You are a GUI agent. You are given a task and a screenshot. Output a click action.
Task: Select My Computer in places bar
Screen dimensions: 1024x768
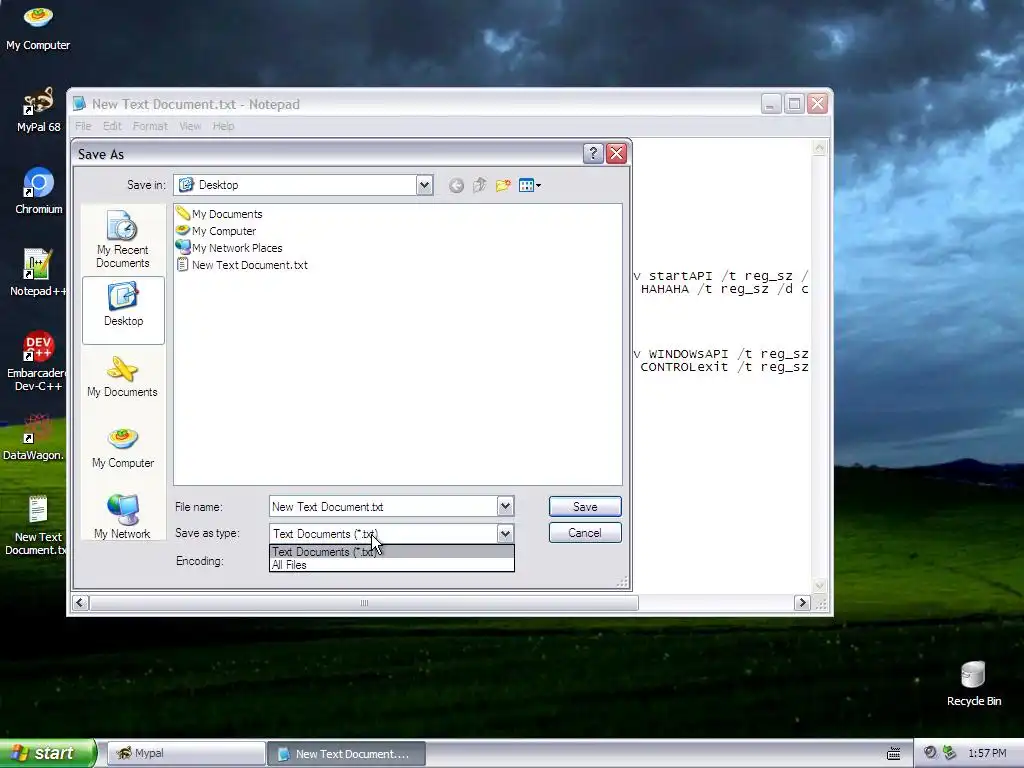tap(123, 449)
